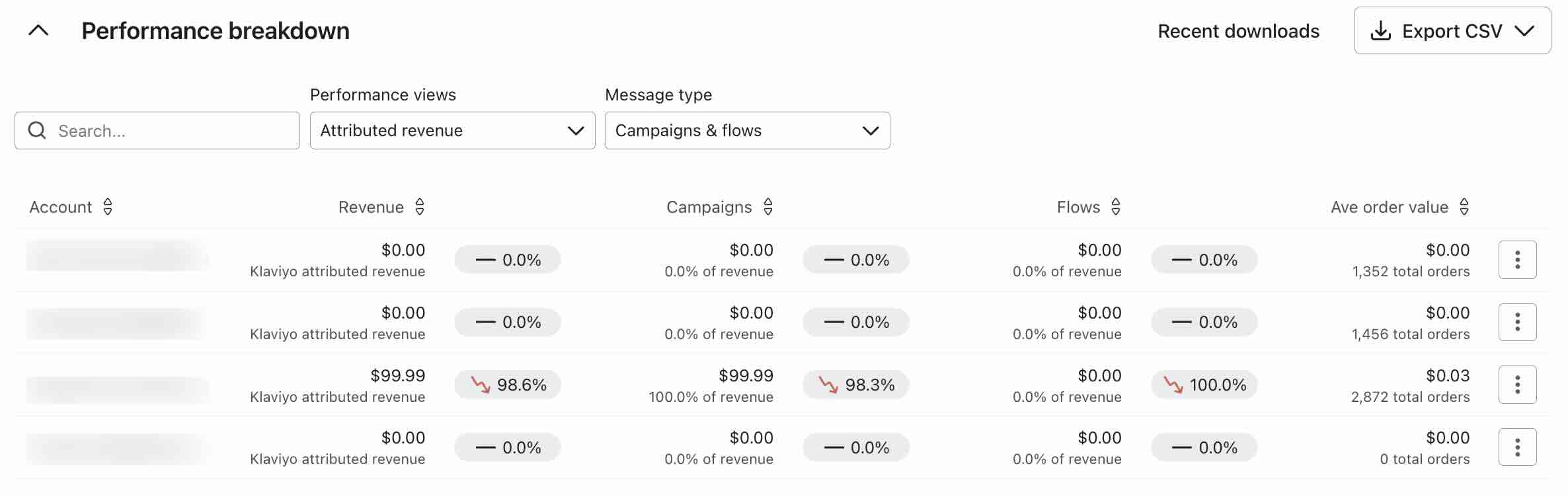Screen dimensions: 1568x497
Task: Click the Export CSV button
Action: [x=1452, y=31]
